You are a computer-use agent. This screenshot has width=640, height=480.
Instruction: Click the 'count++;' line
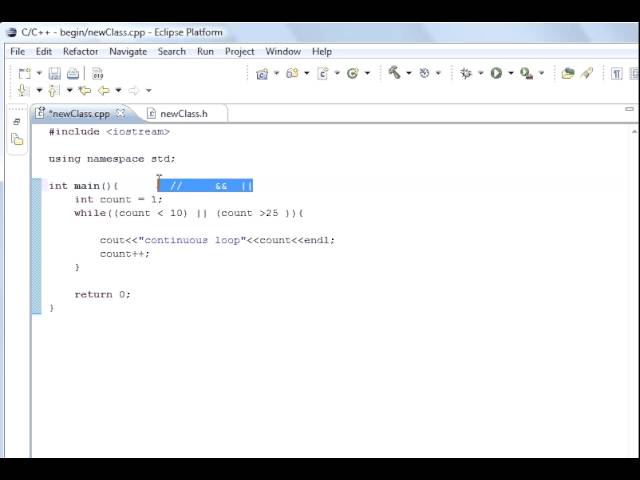[125, 254]
